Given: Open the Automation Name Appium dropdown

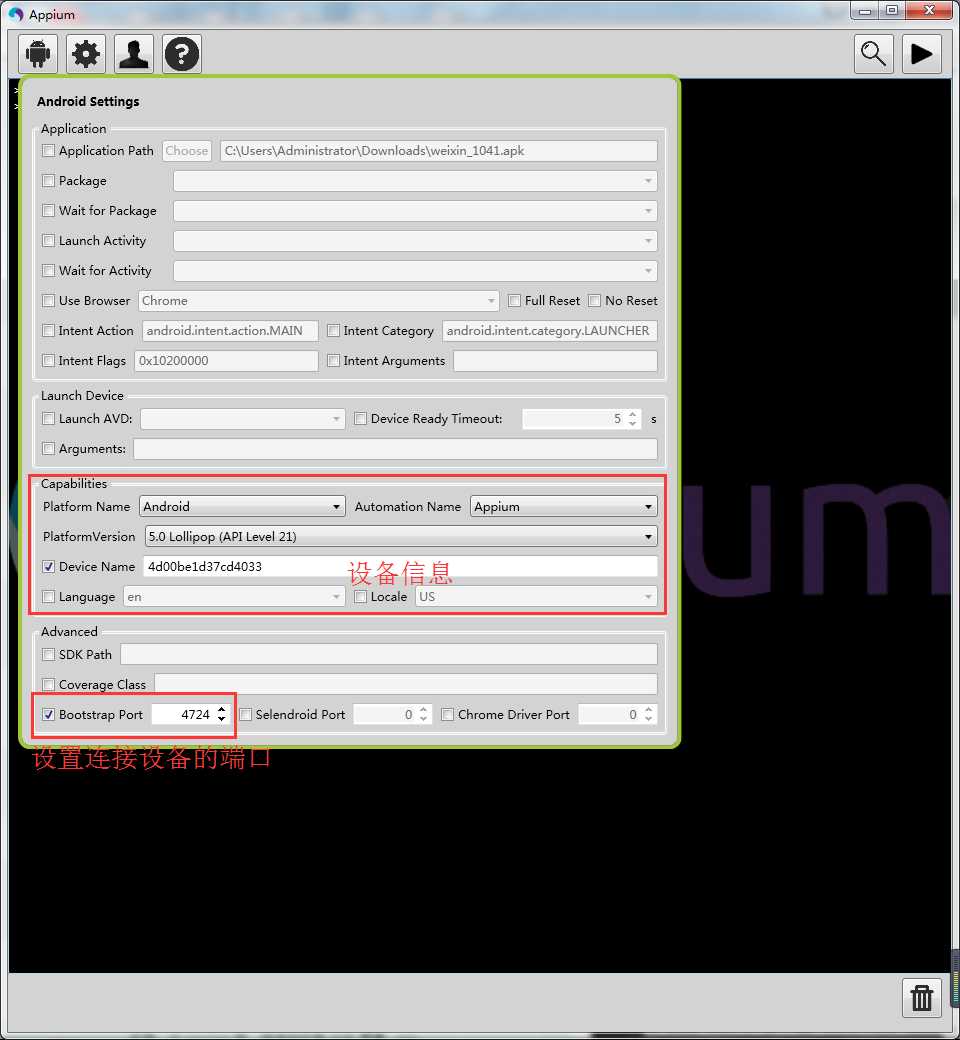Looking at the screenshot, I should coord(564,507).
